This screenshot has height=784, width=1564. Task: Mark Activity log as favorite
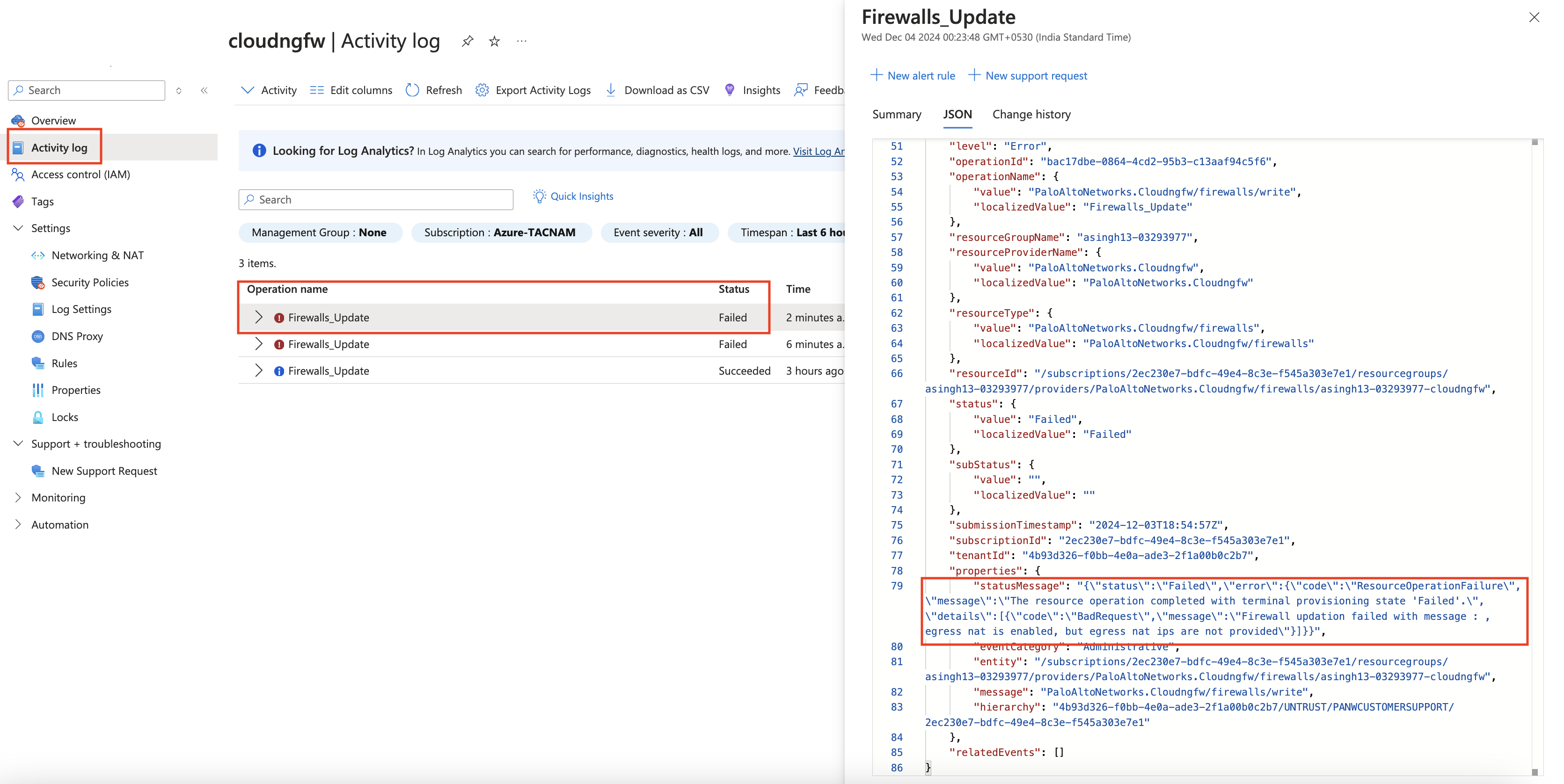click(494, 41)
